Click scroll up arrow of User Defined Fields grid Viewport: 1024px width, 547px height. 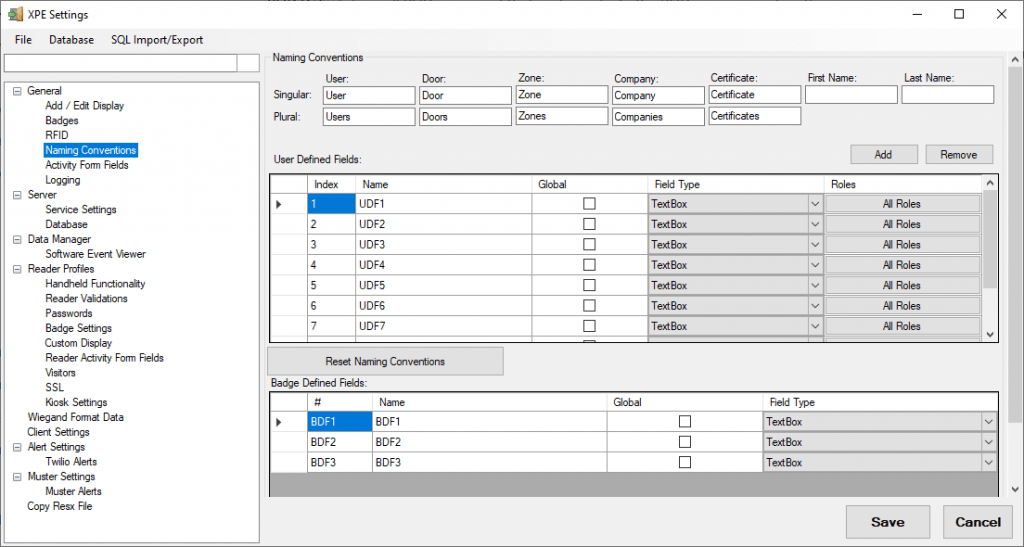[990, 183]
